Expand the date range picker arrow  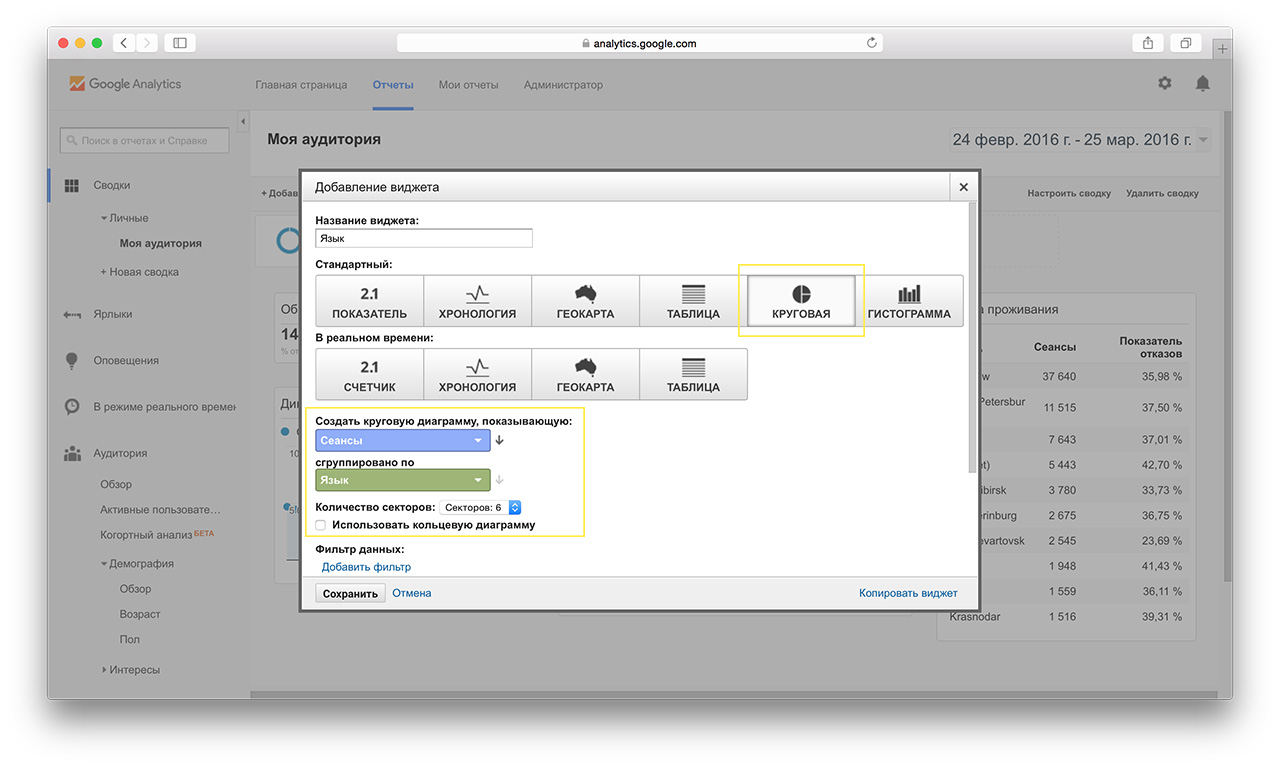click(x=1203, y=140)
